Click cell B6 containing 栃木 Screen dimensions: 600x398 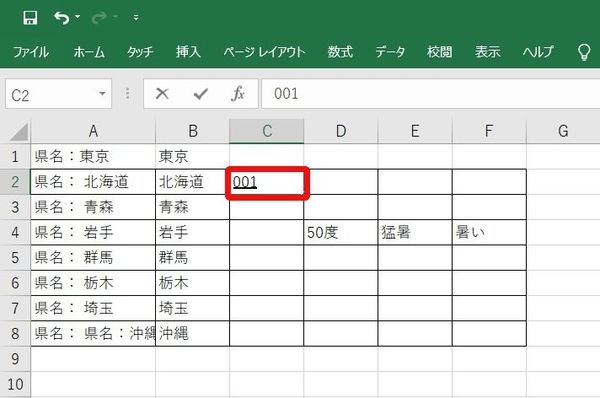pos(192,283)
